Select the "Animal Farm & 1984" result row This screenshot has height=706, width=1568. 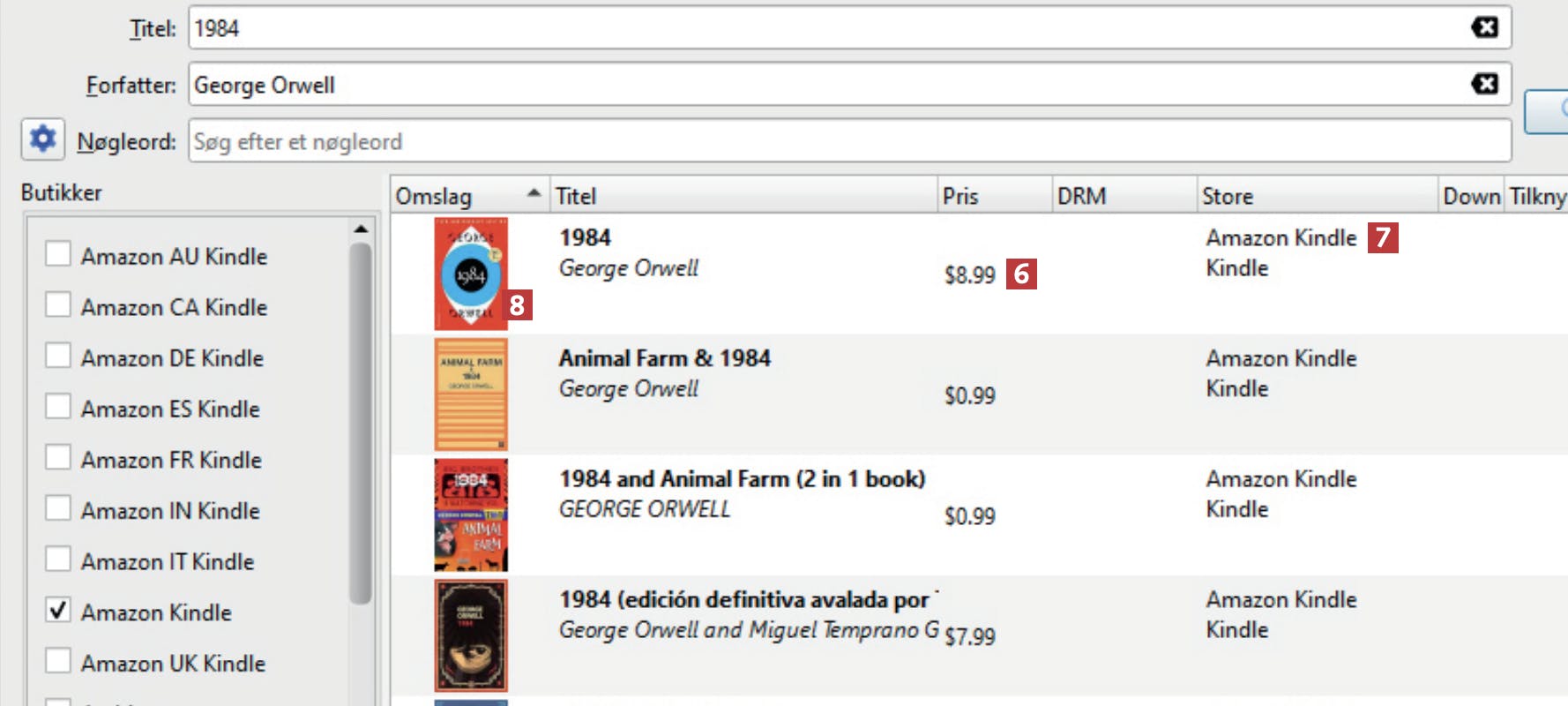[x=664, y=358]
